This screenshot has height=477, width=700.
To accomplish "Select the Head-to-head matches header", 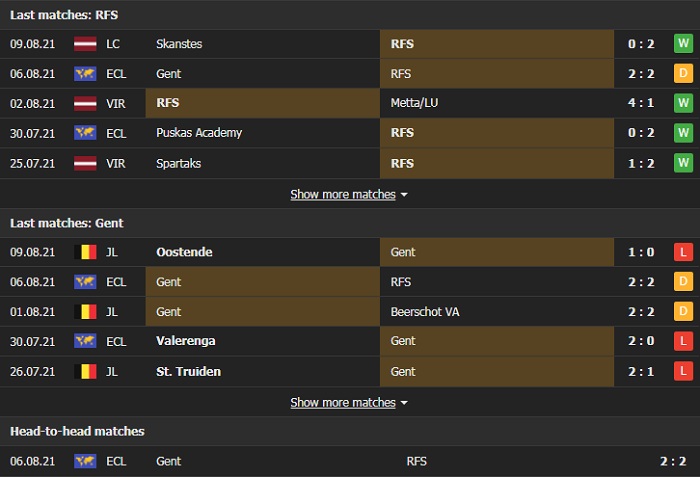I will pyautogui.click(x=77, y=431).
